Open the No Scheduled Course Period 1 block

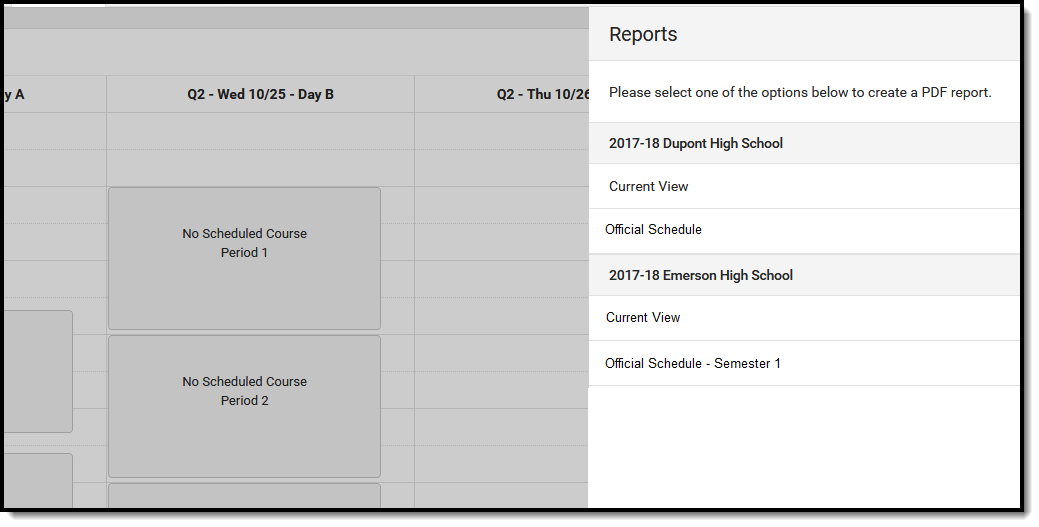(244, 258)
